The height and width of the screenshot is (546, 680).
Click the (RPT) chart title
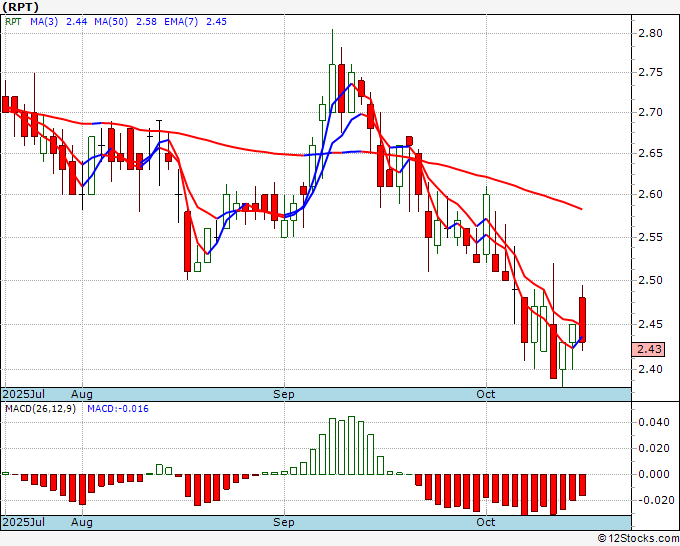20,7
